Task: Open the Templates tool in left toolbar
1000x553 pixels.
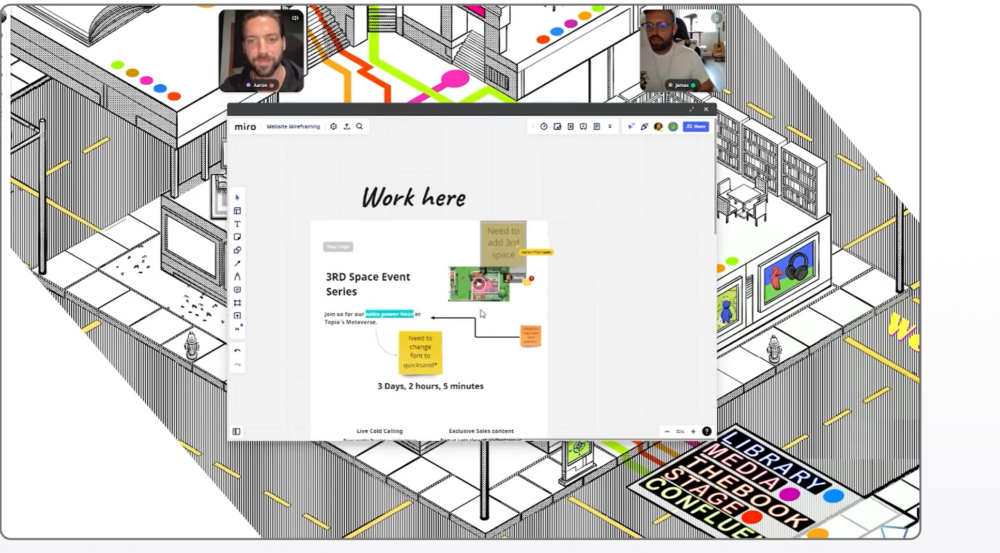Action: pos(237,211)
